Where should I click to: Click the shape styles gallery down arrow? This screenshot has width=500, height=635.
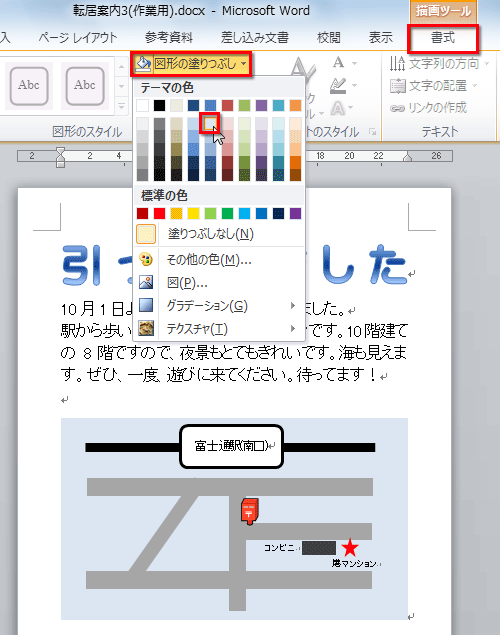click(x=121, y=86)
